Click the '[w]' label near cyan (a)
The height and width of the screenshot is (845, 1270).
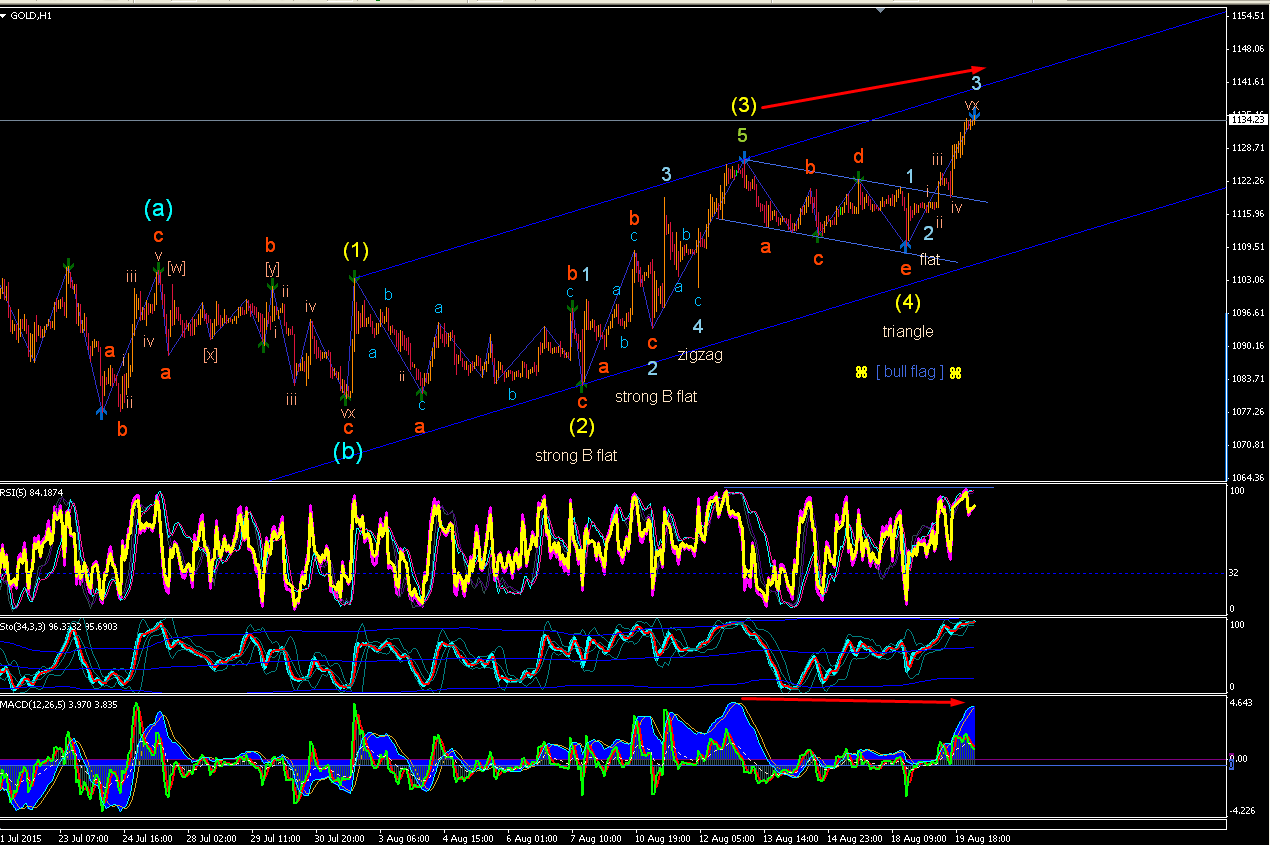click(x=176, y=267)
